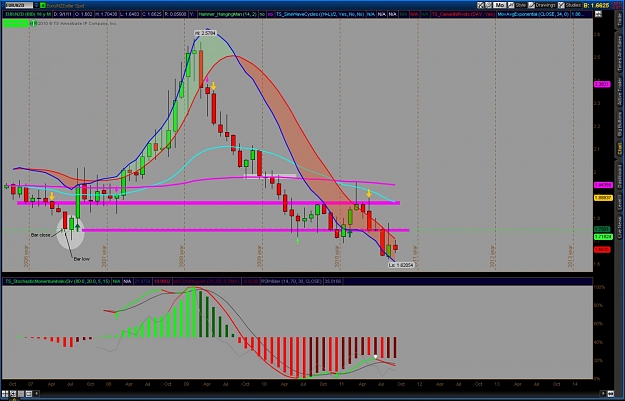This screenshot has height=401, width=625.
Task: Click the scroll-right arrow at bottom right
Action: (603, 394)
